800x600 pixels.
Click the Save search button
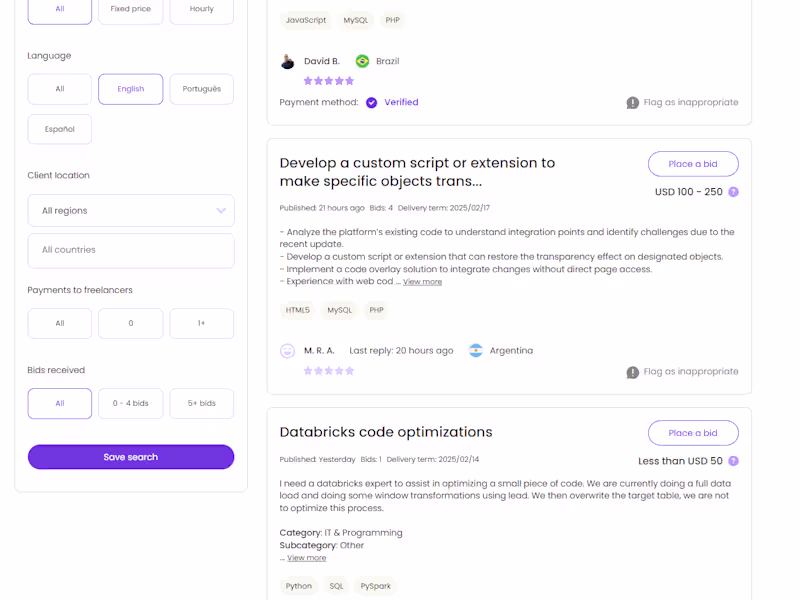(x=131, y=457)
